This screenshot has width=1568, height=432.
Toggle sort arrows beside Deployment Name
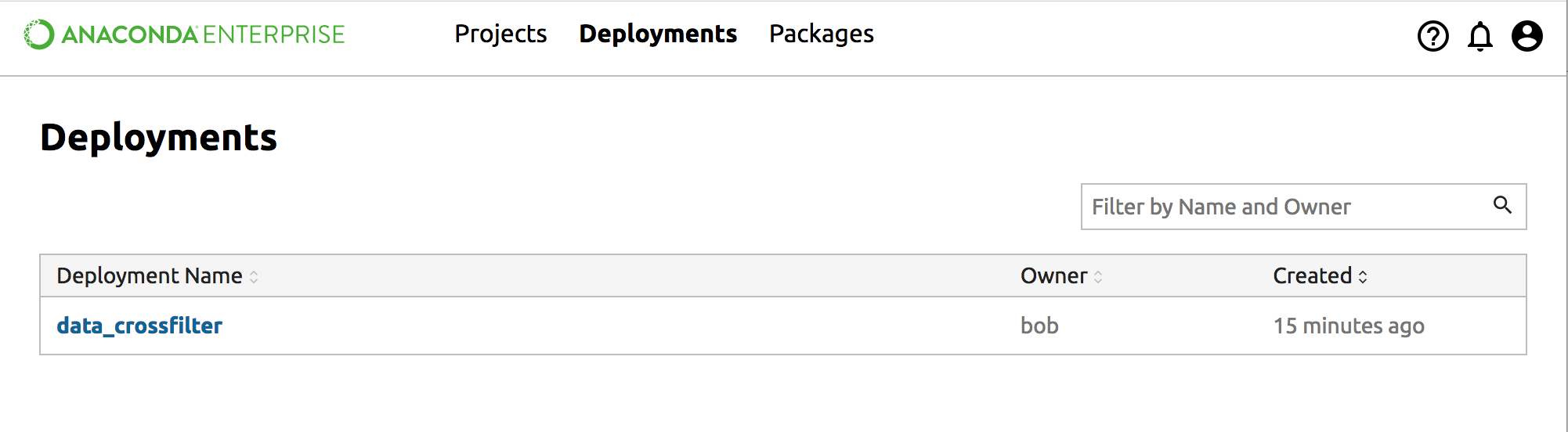click(x=254, y=277)
